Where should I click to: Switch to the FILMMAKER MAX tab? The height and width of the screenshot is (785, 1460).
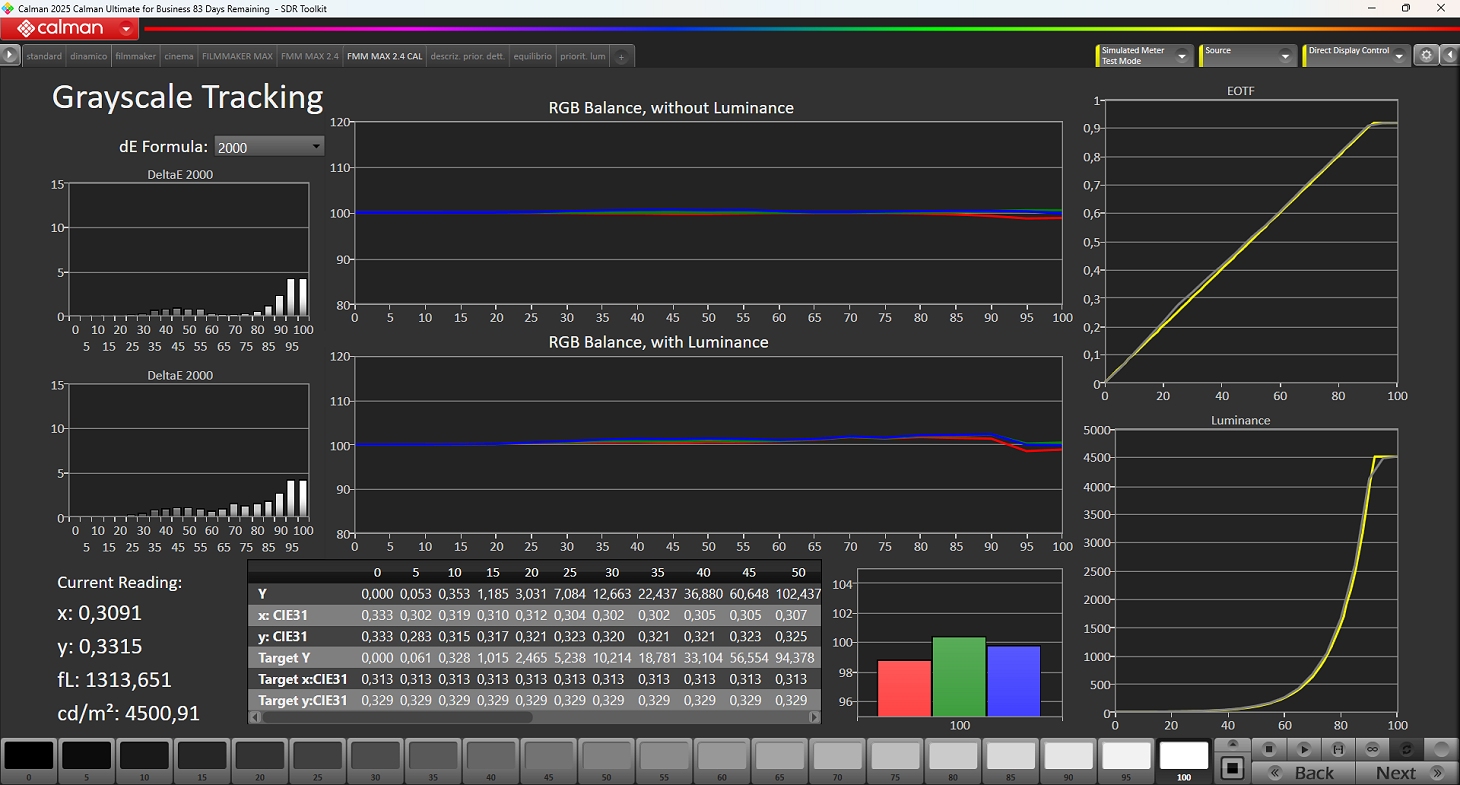pos(237,57)
